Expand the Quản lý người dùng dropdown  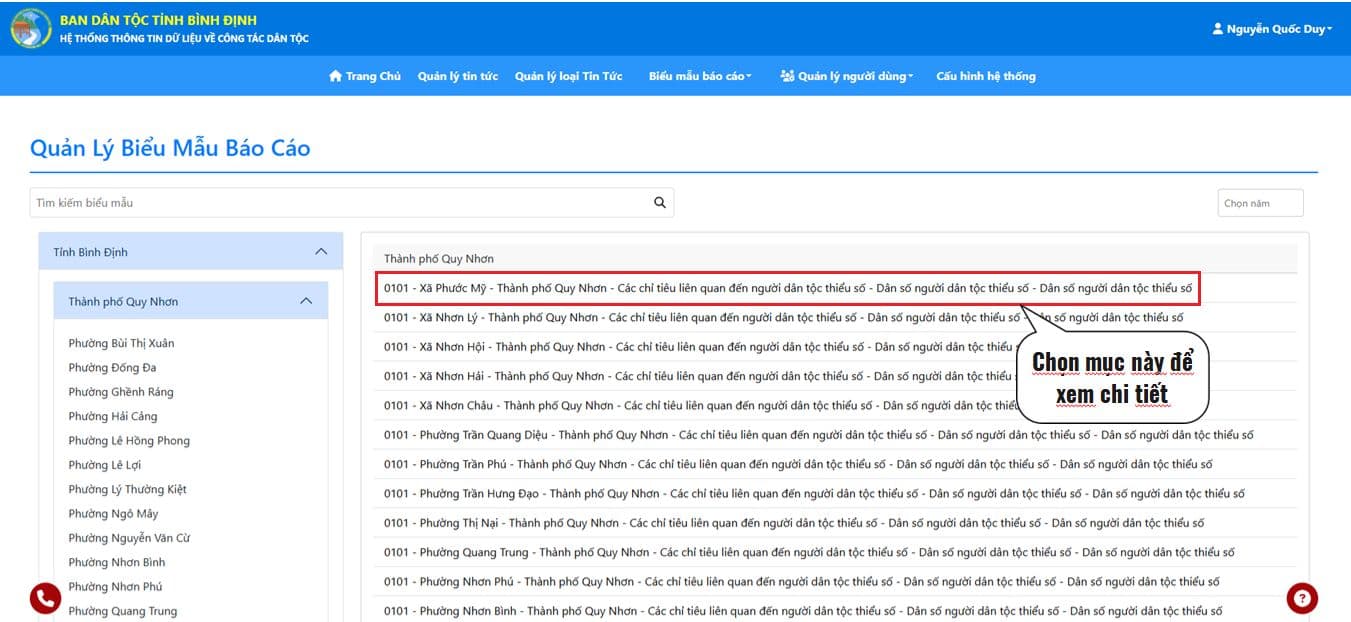pyautogui.click(x=847, y=76)
